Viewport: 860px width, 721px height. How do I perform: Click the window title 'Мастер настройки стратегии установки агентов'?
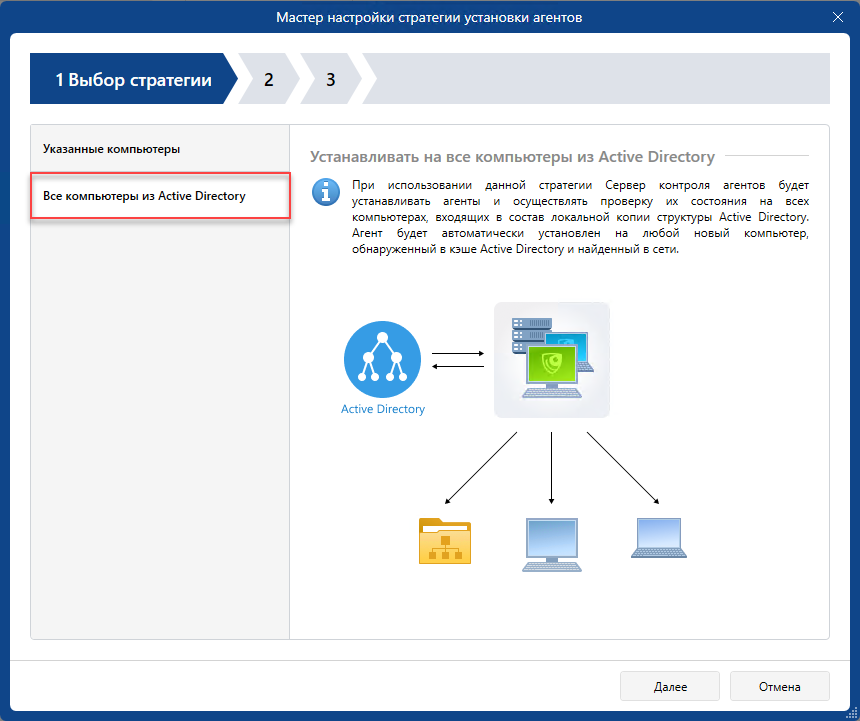(429, 18)
